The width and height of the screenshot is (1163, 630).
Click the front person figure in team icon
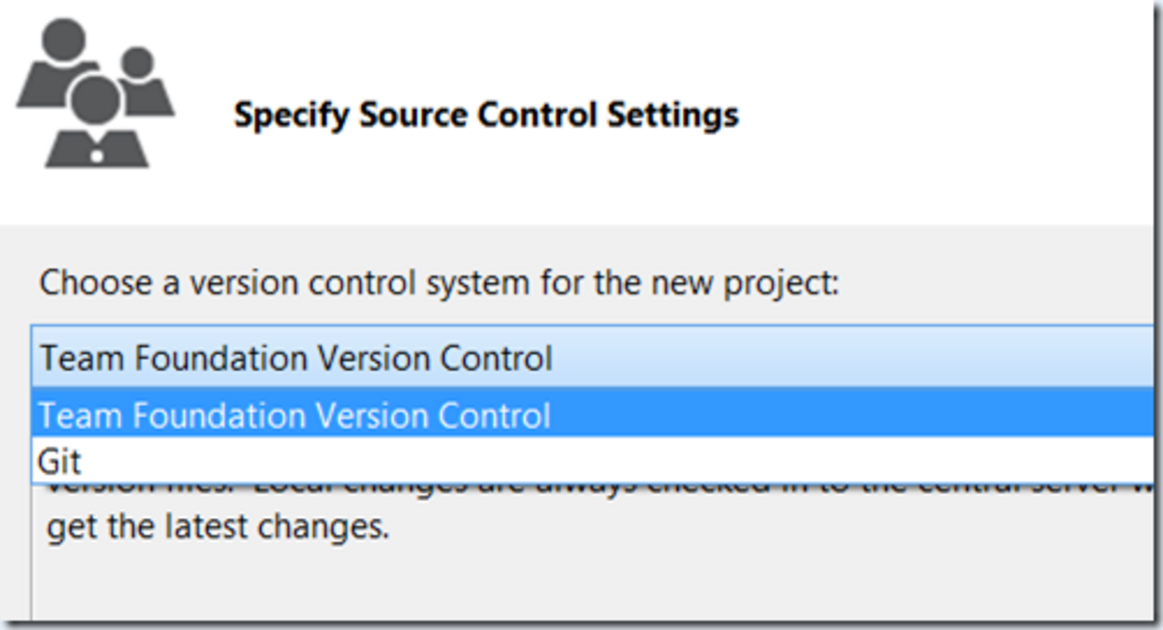click(96, 122)
